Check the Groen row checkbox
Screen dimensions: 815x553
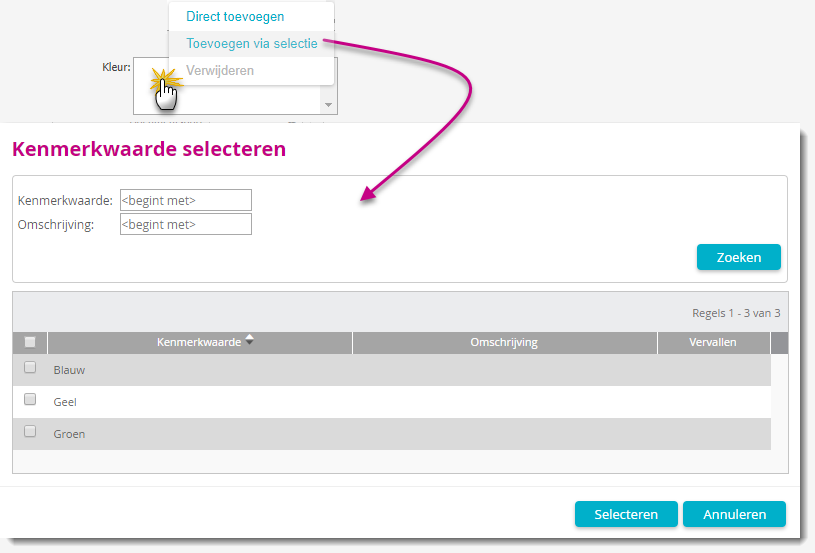tap(30, 431)
